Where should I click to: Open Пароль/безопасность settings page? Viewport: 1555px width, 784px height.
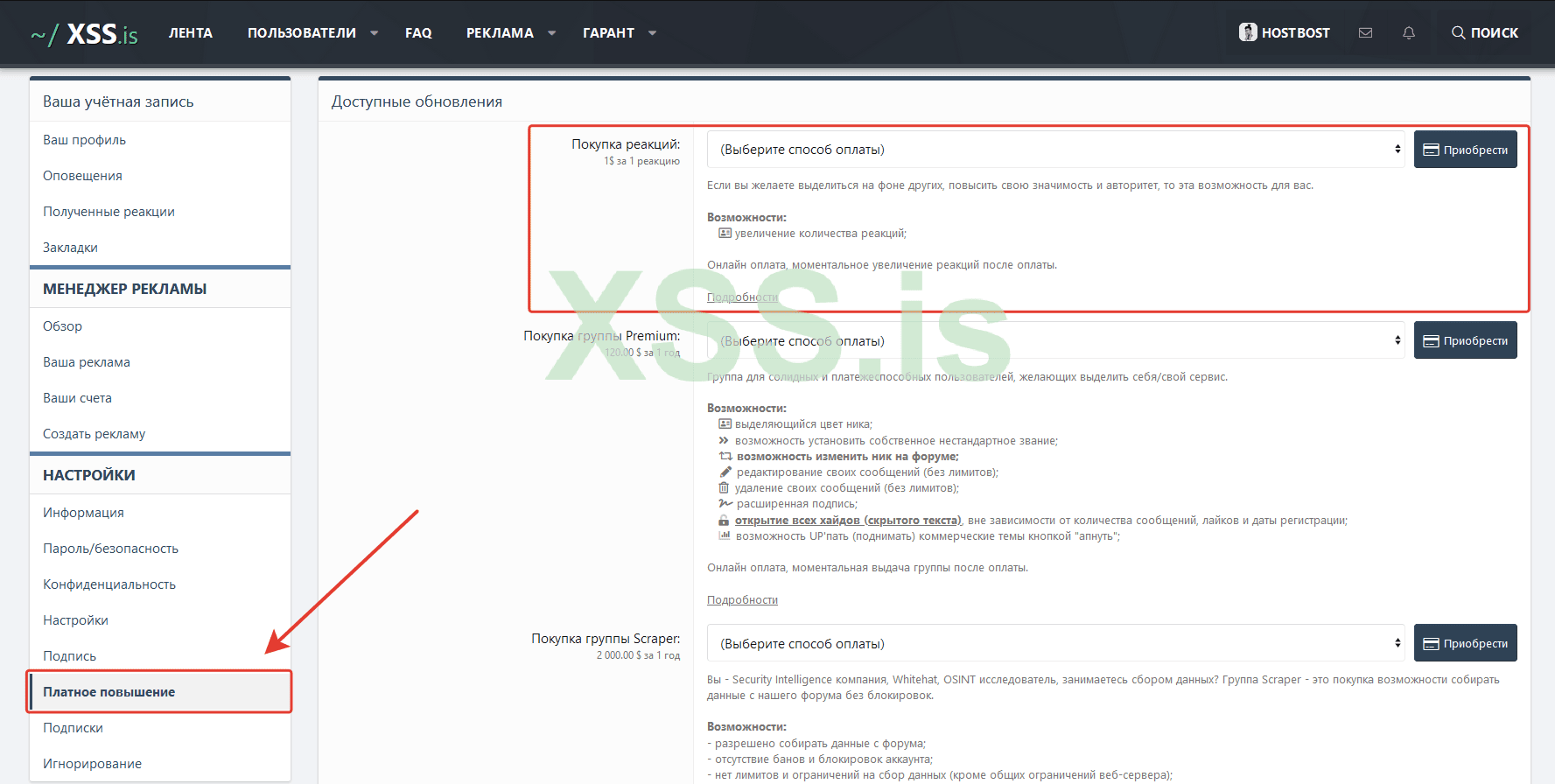pos(160,549)
